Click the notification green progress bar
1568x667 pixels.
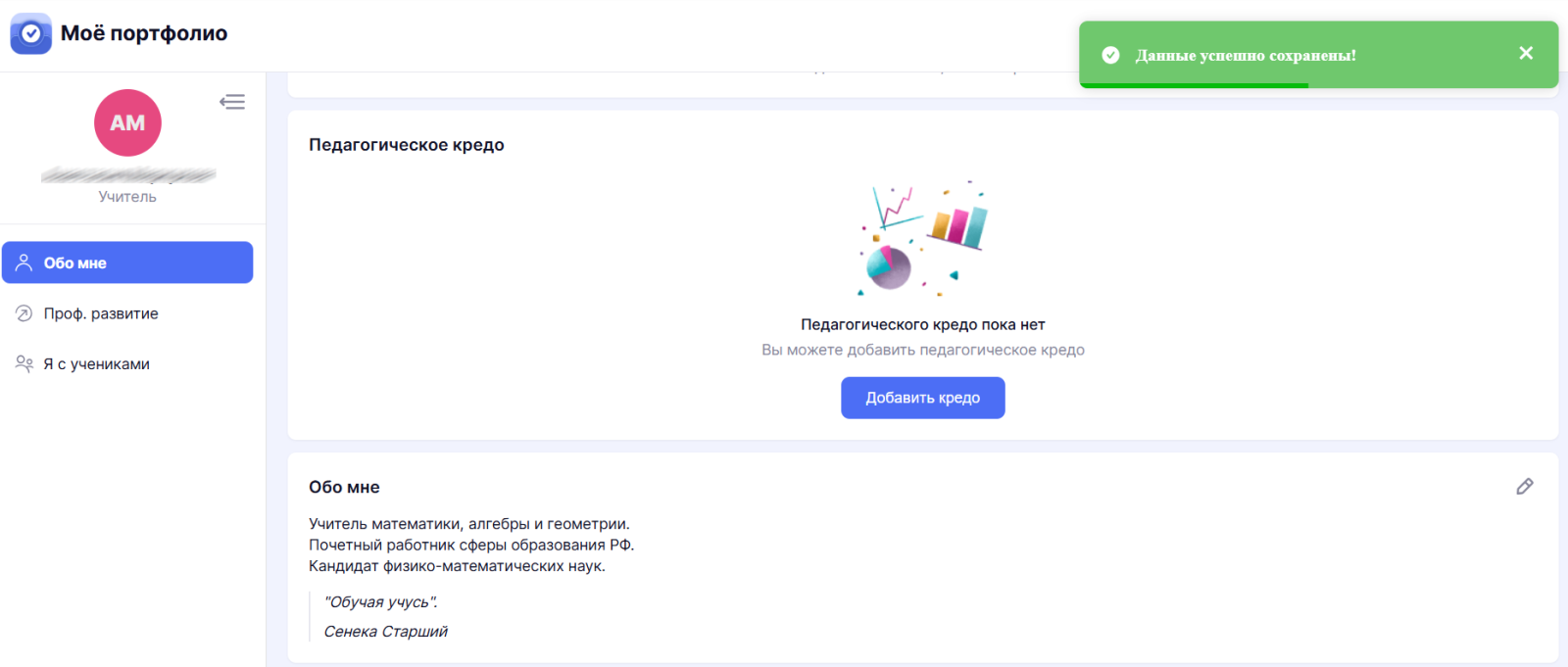pyautogui.click(x=1194, y=85)
